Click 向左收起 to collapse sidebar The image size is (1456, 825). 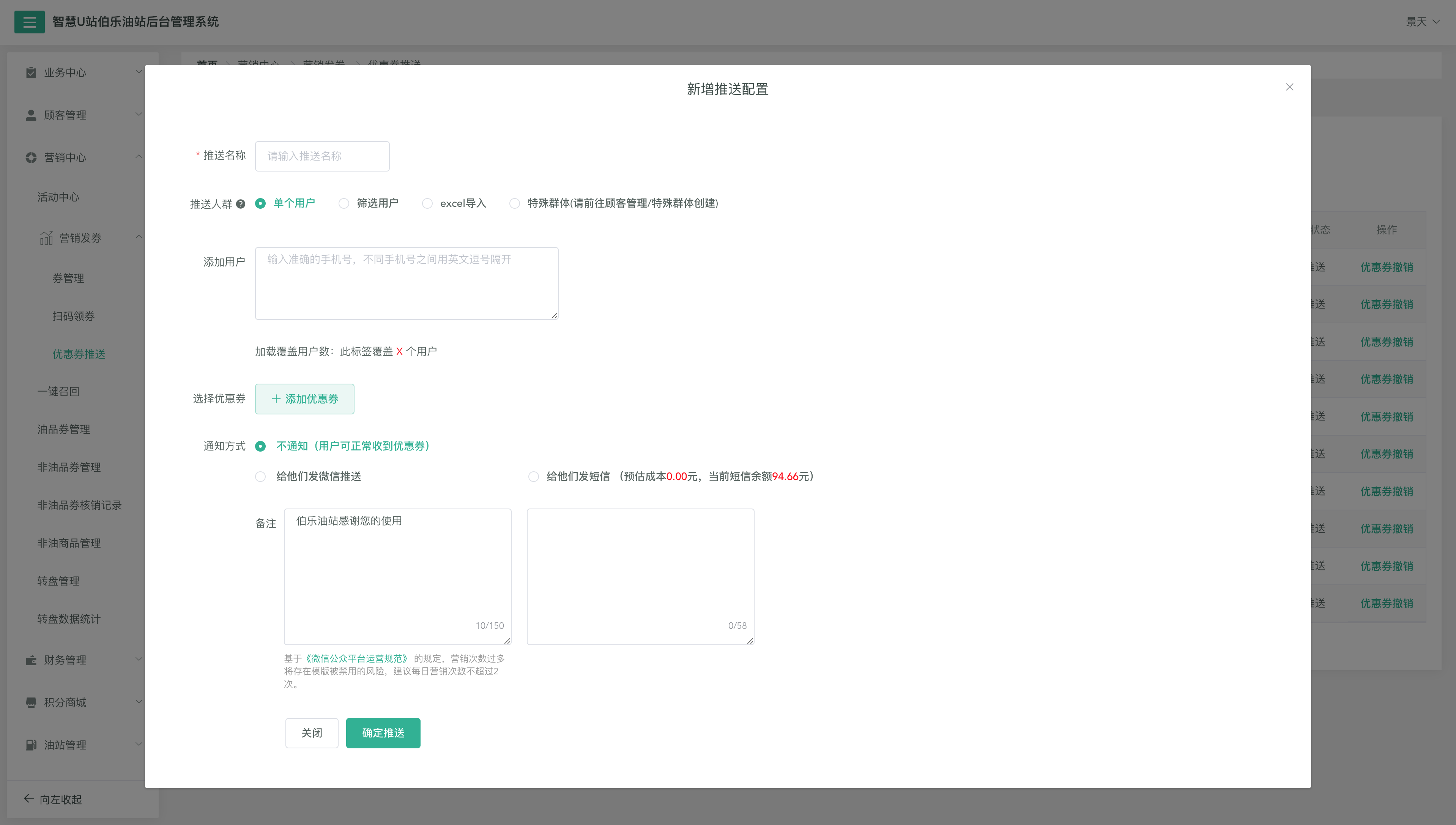coord(61,800)
